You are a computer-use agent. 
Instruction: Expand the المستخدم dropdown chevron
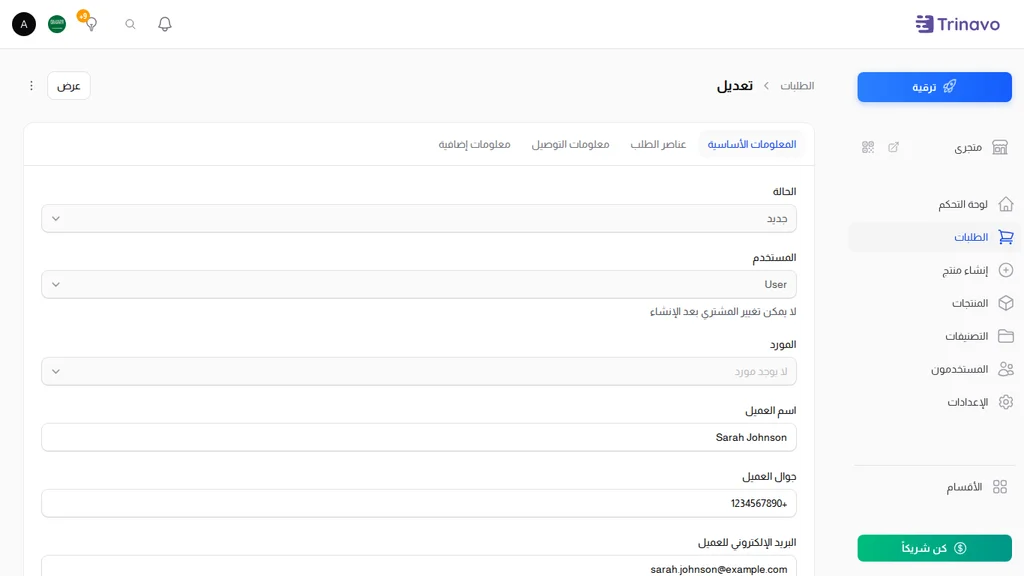(x=56, y=285)
